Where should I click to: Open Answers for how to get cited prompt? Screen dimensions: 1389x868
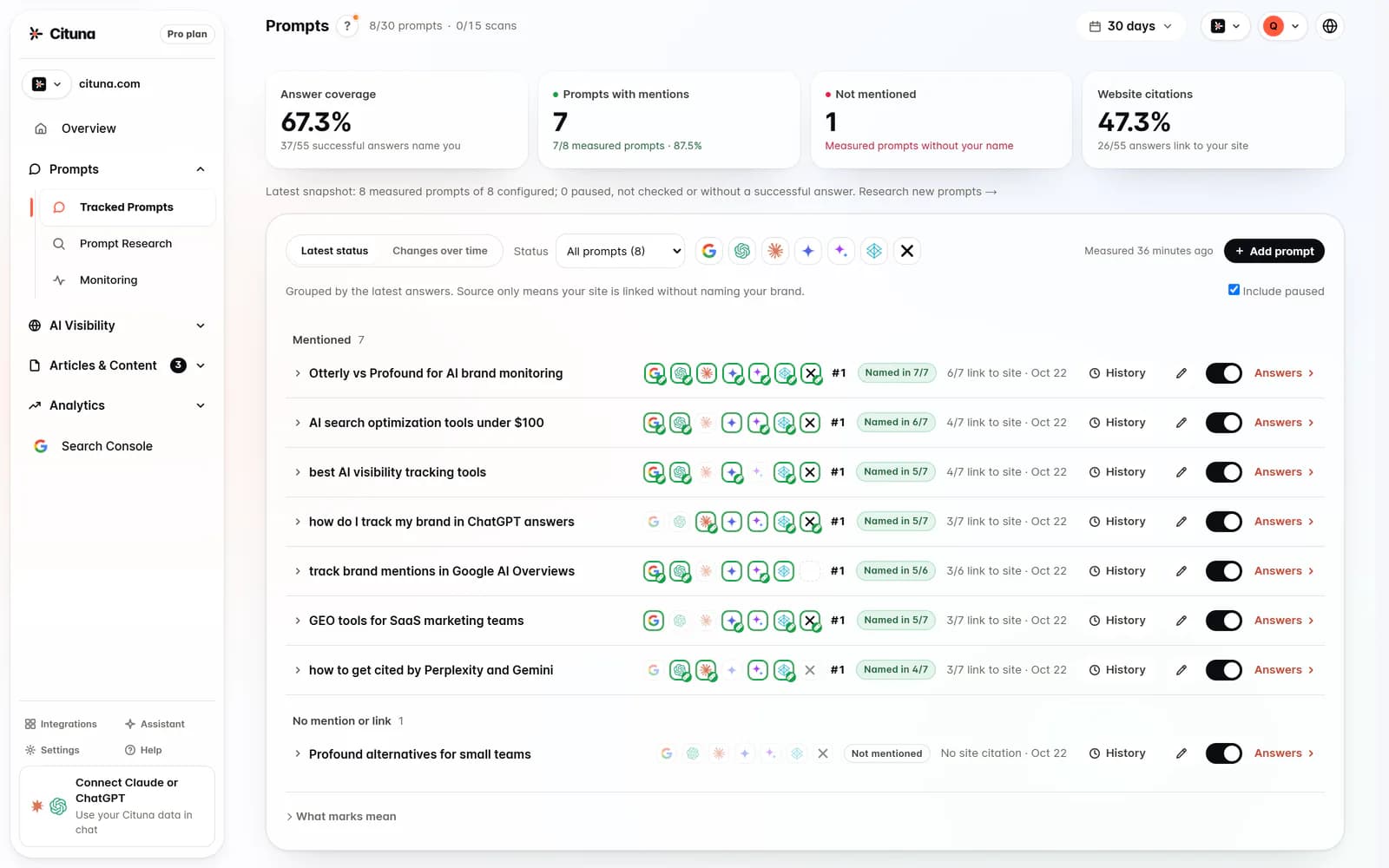[1284, 670]
